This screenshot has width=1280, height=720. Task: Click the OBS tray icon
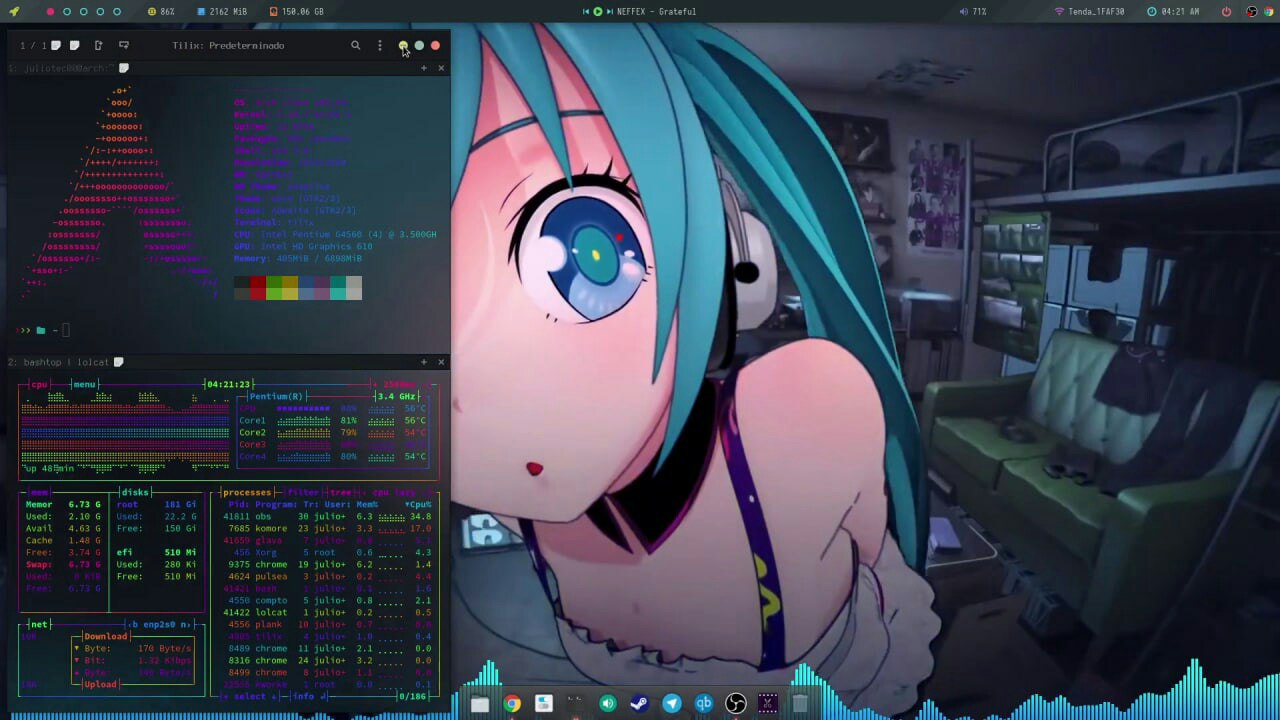(x=1252, y=12)
